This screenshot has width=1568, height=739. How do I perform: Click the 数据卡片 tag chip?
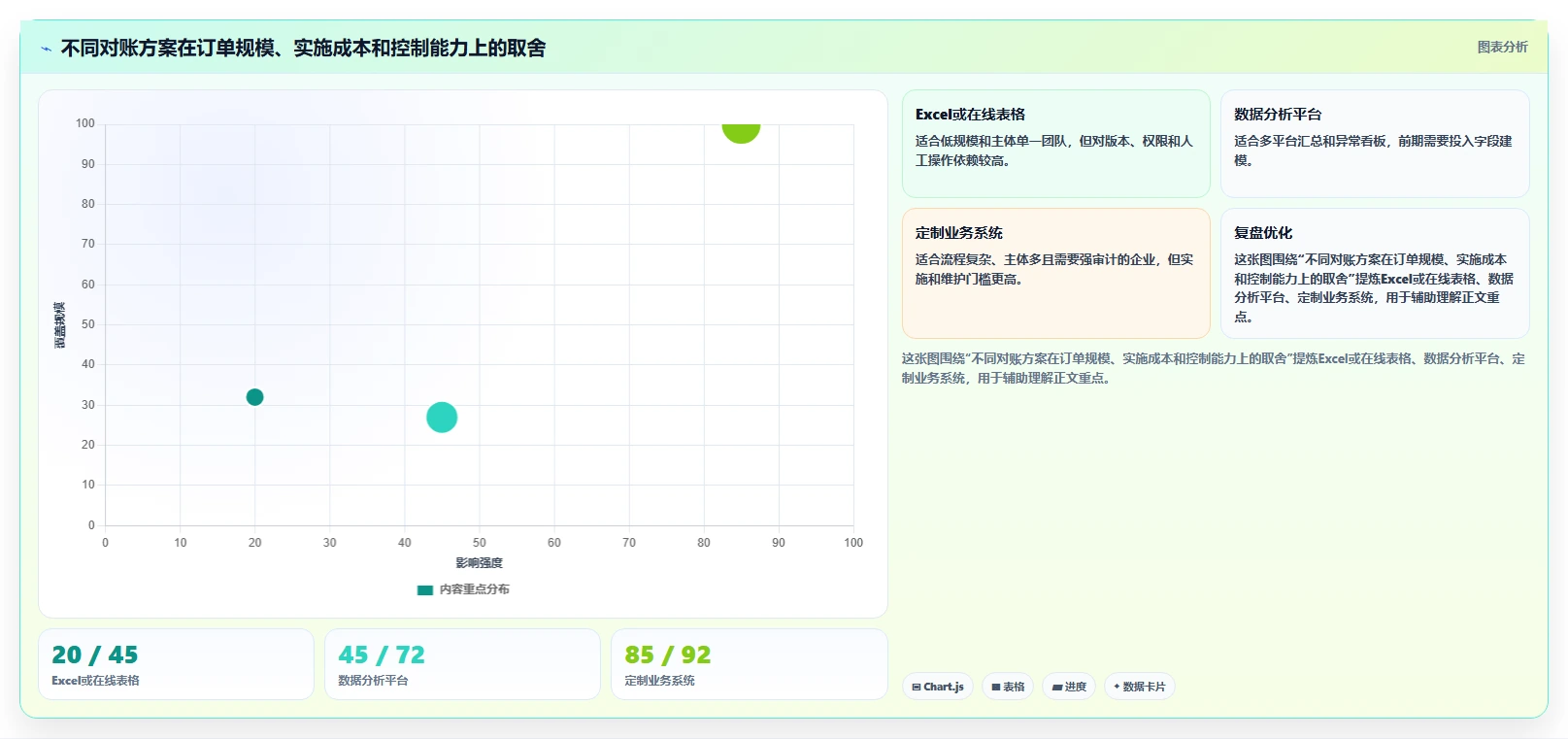pyautogui.click(x=1140, y=687)
